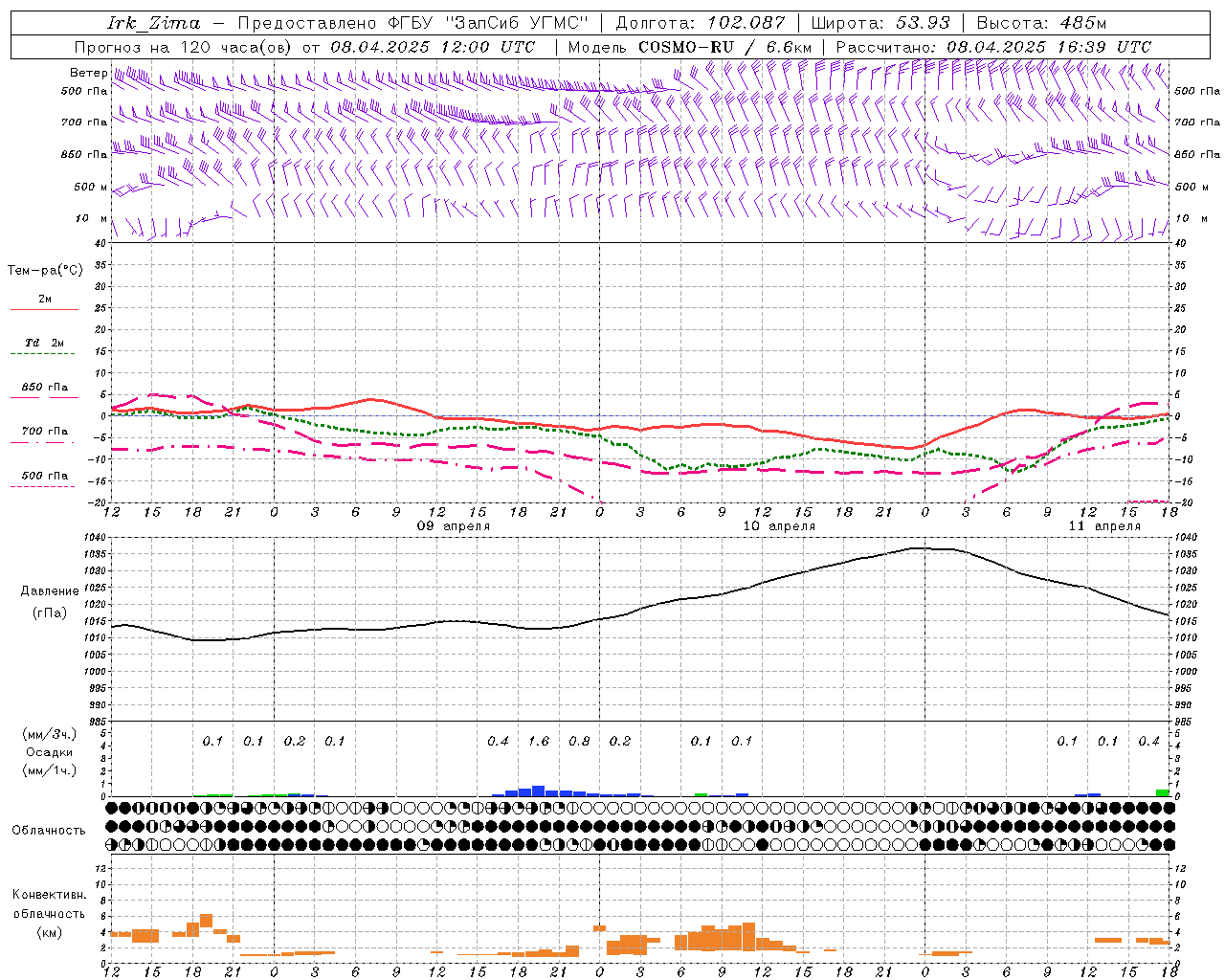Select the elevation label Высота: 485м
This screenshot has height=980, width=1225.
click(x=1041, y=23)
